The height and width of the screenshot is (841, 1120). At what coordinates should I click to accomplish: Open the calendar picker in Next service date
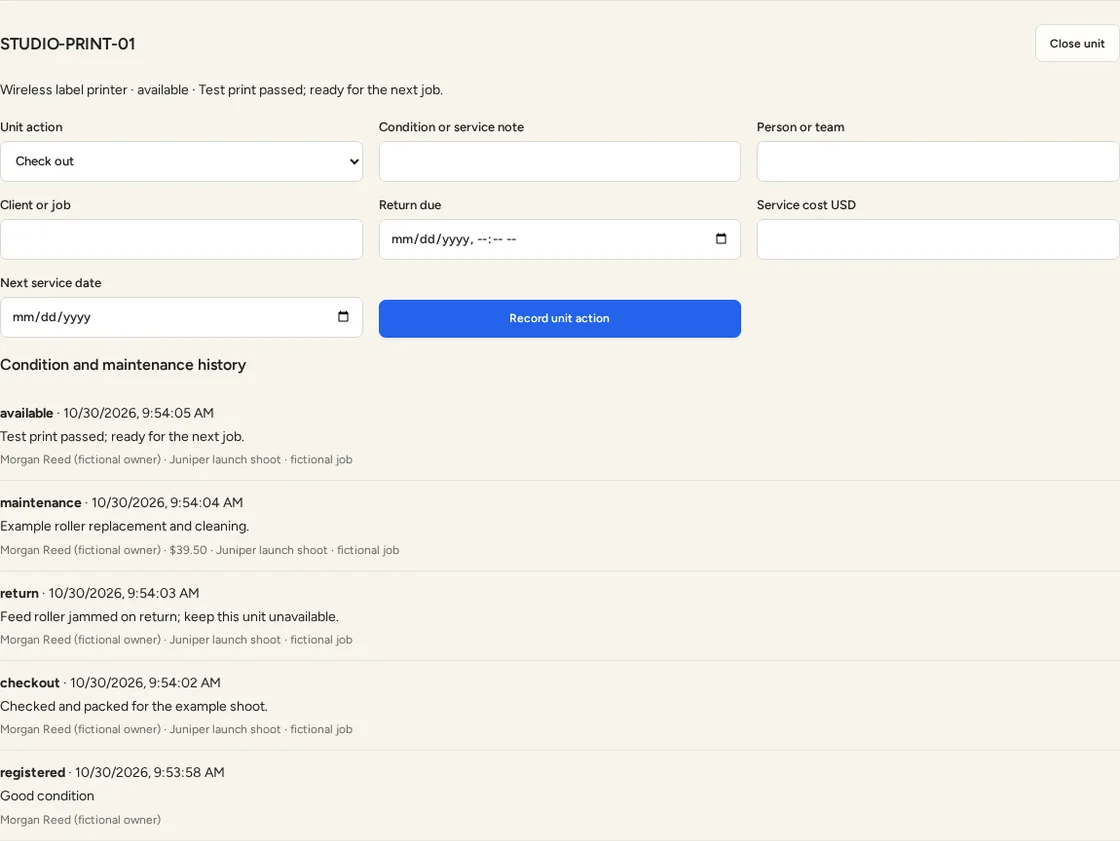(343, 317)
